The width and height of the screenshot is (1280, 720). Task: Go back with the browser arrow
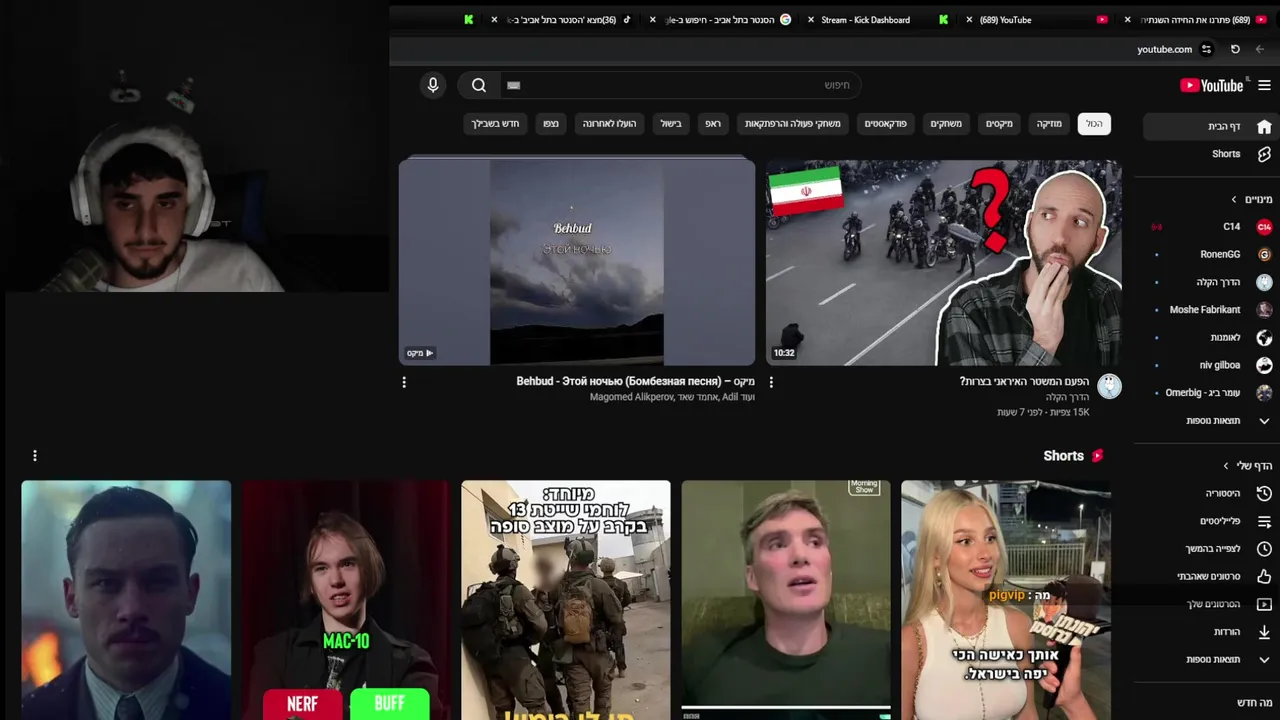pyautogui.click(x=1260, y=49)
